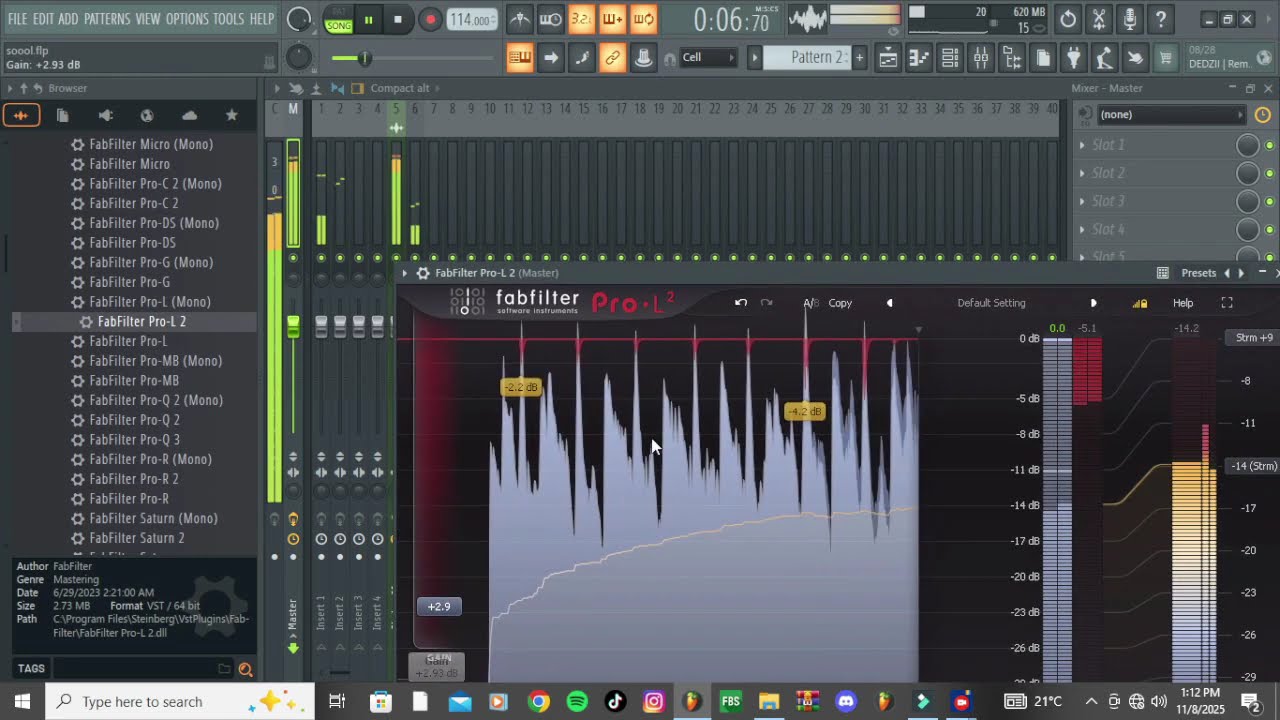This screenshot has width=1280, height=720.
Task: Toggle loop recording icon
Action: pos(643,19)
